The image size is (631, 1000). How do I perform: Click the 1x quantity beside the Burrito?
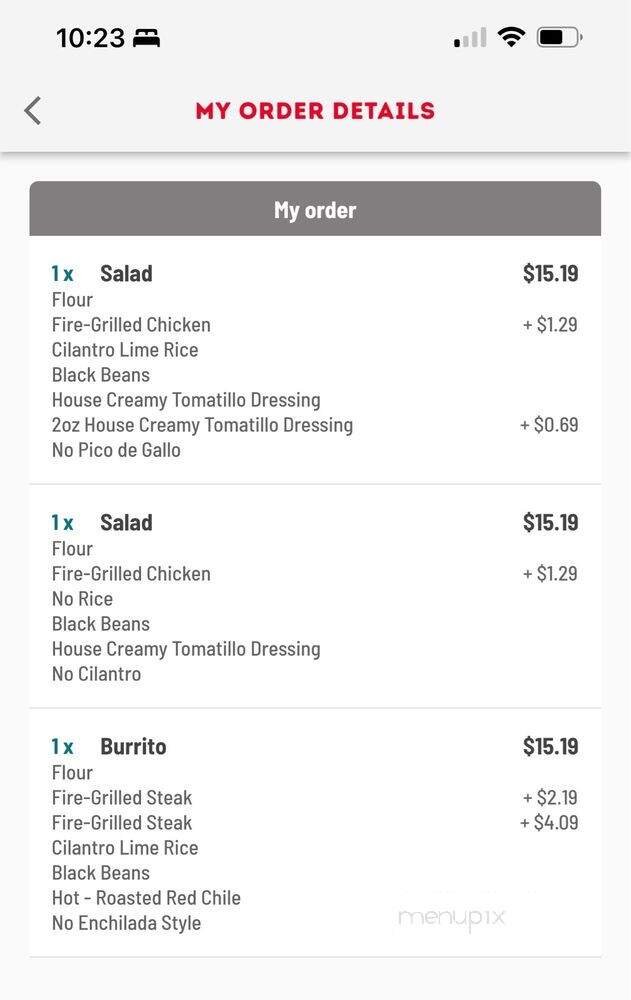pyautogui.click(x=61, y=746)
